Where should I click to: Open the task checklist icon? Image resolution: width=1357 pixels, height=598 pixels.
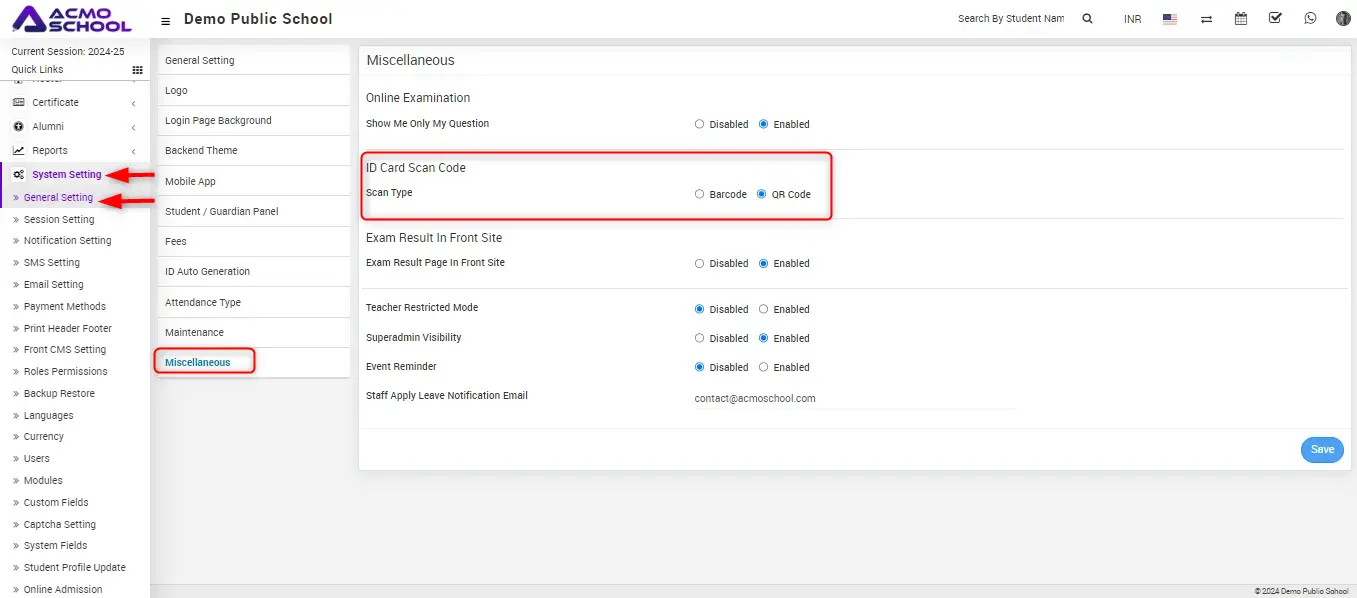tap(1275, 18)
